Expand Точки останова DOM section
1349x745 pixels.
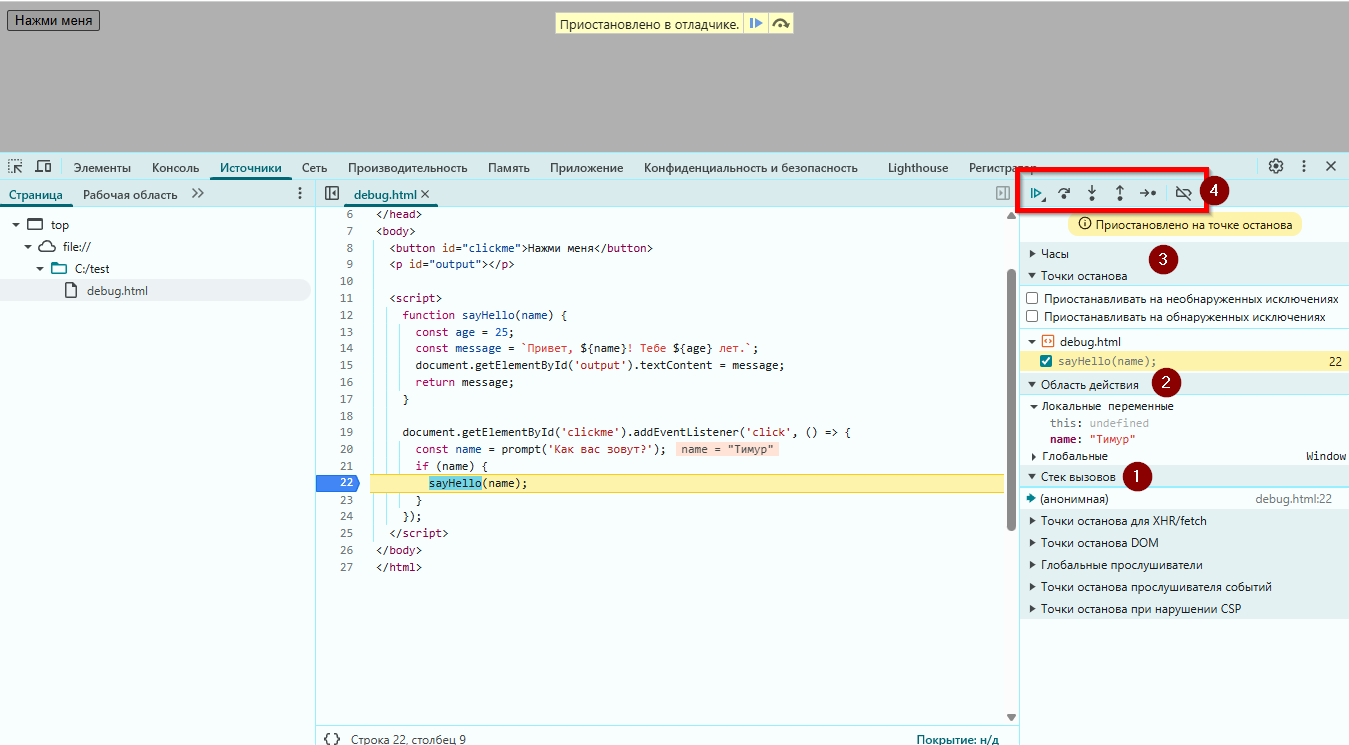click(x=1099, y=543)
